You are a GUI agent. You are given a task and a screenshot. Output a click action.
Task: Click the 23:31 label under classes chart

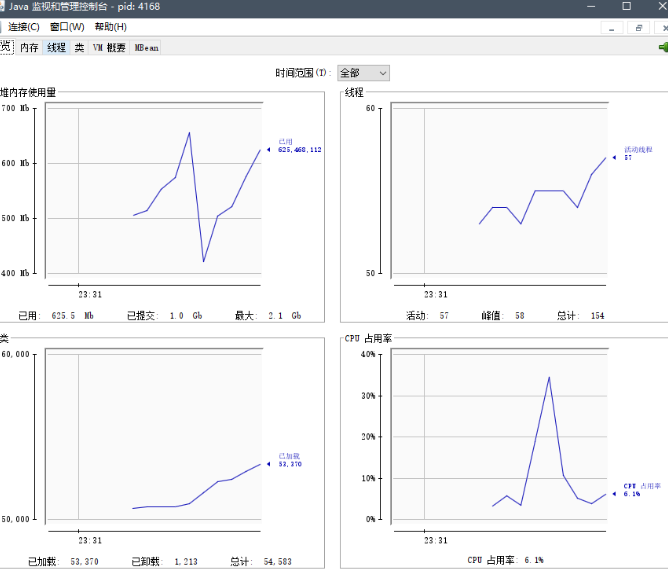tap(90, 541)
